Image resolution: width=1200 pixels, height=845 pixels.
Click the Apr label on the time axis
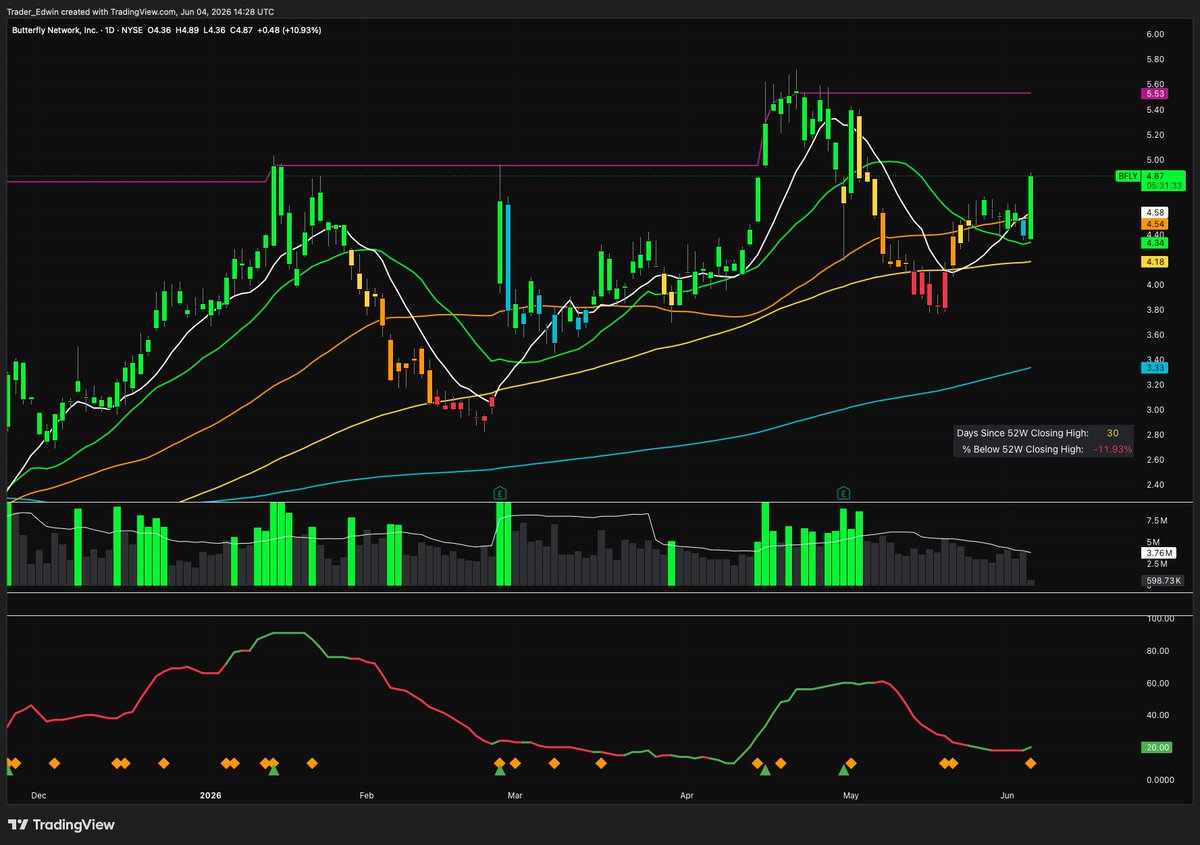pyautogui.click(x=687, y=796)
